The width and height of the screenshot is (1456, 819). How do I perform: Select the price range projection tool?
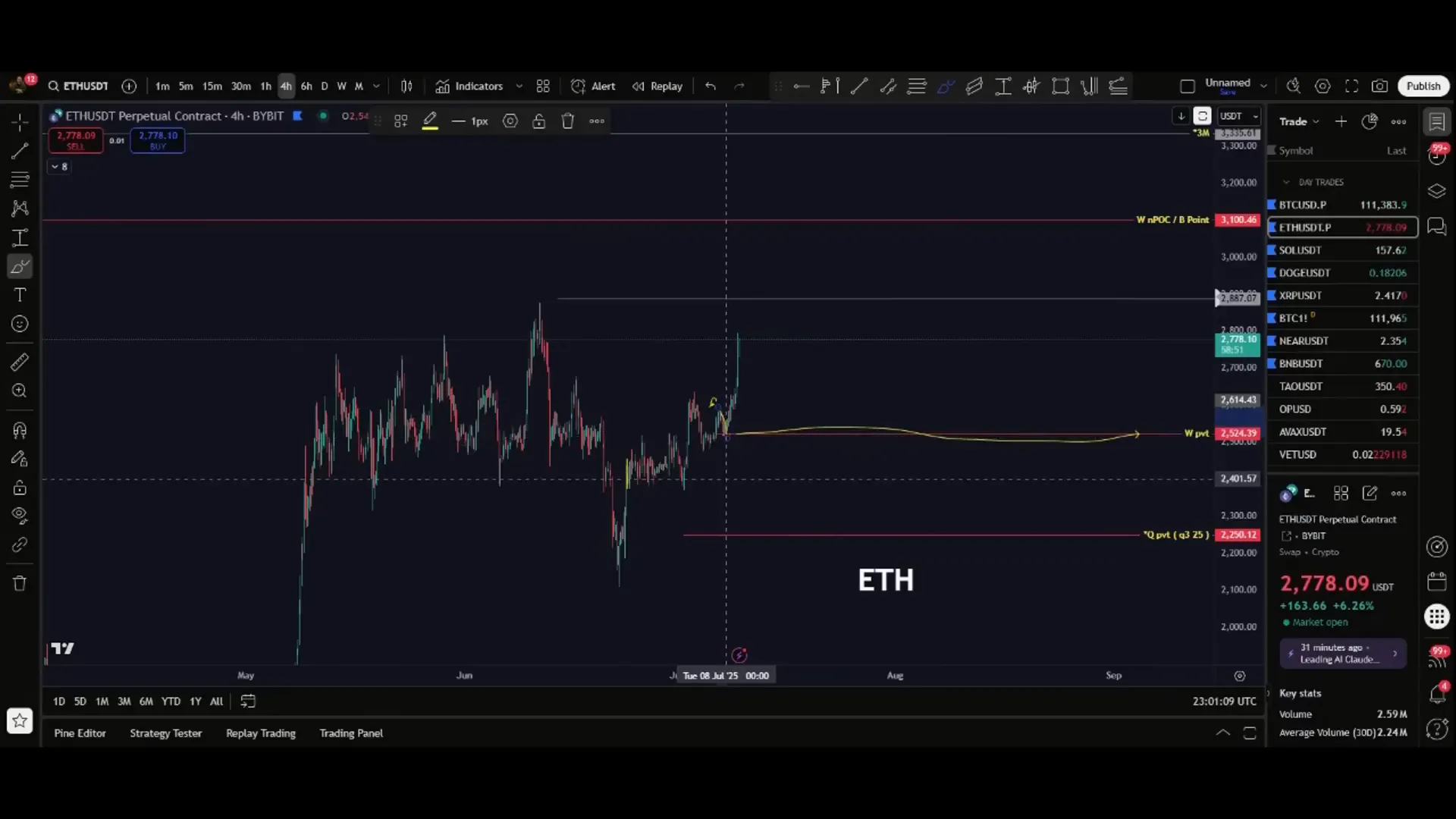point(20,237)
